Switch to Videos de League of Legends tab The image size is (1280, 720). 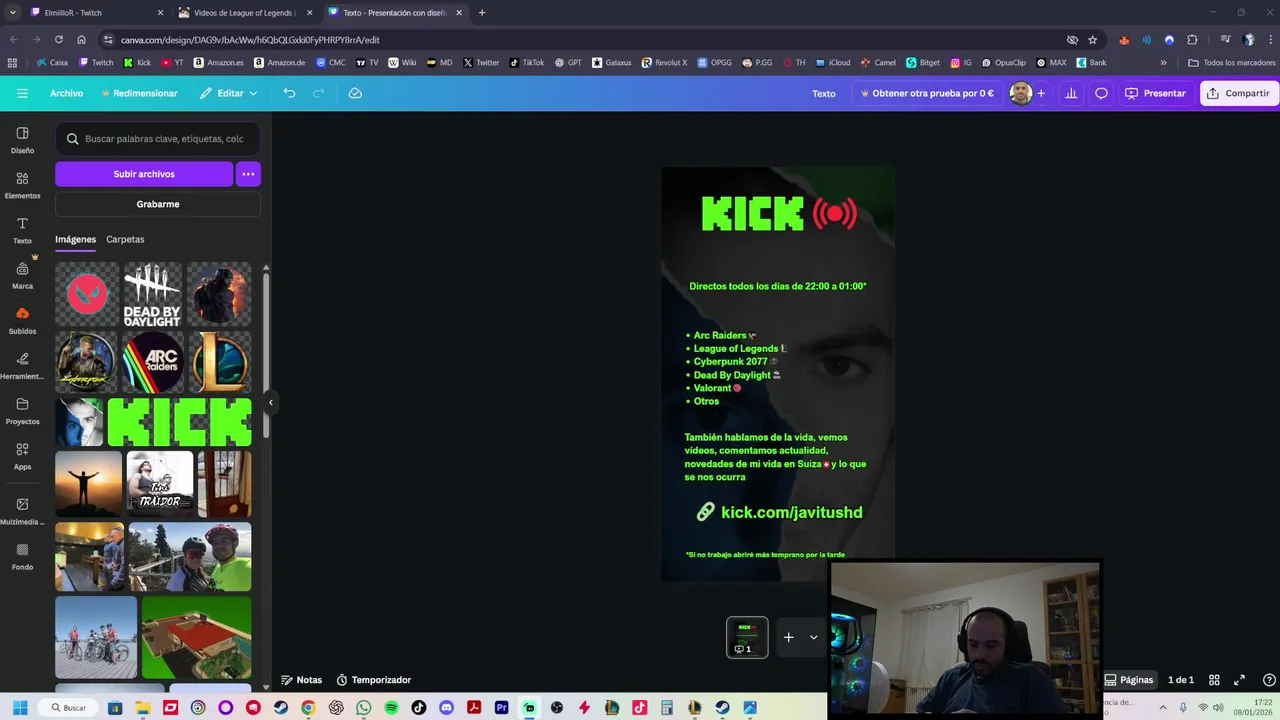click(244, 13)
